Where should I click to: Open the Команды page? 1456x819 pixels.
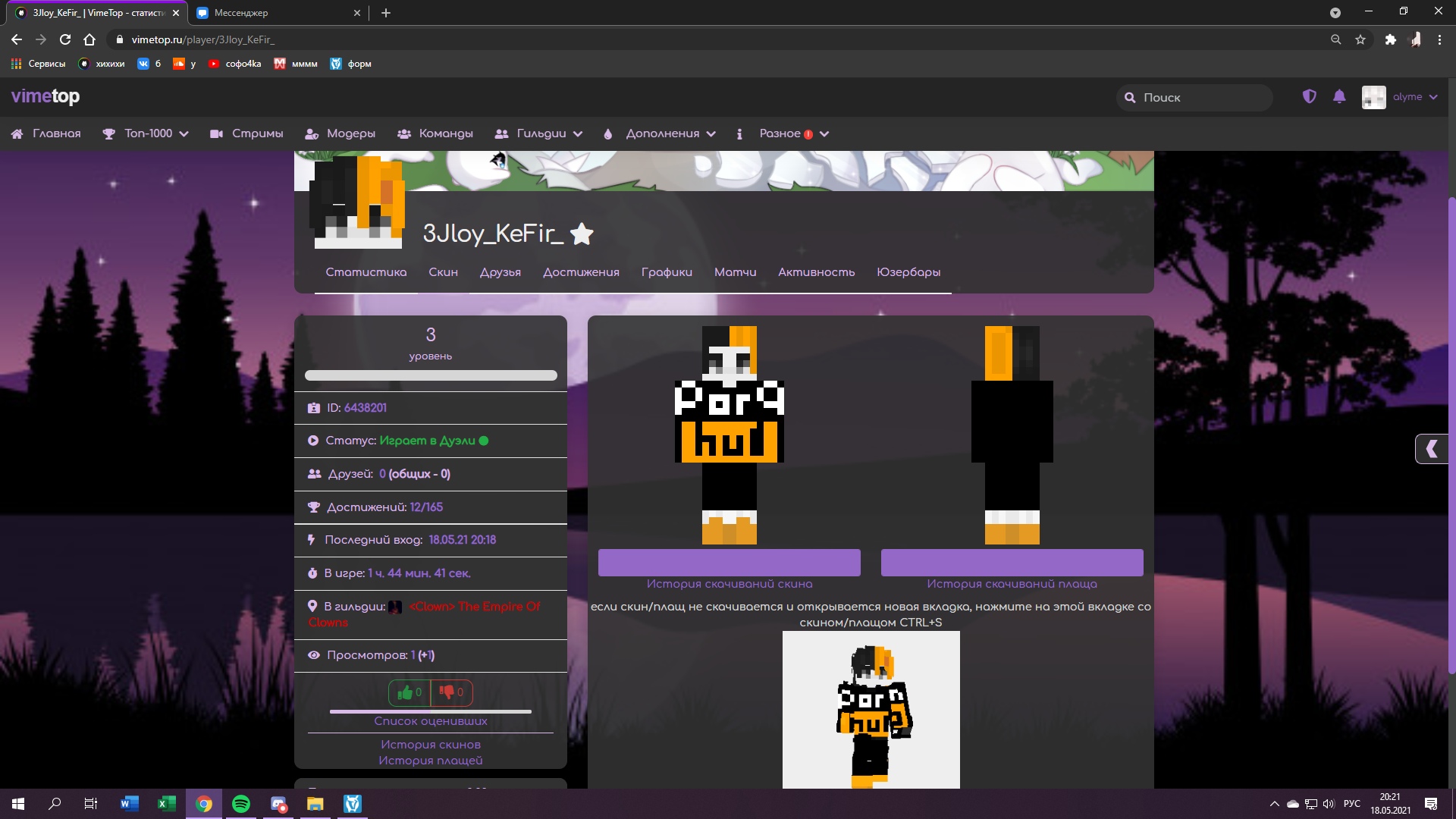click(435, 133)
